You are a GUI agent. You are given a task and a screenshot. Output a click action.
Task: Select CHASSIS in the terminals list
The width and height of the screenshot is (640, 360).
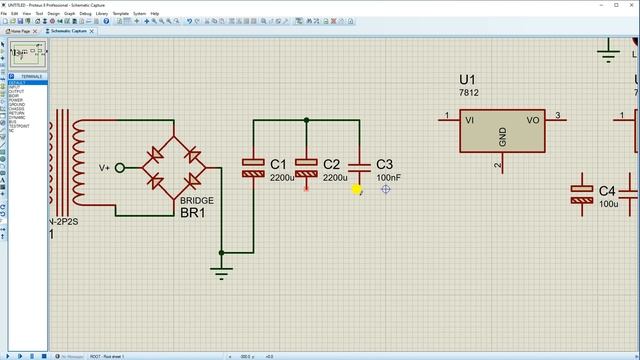pyautogui.click(x=28, y=109)
